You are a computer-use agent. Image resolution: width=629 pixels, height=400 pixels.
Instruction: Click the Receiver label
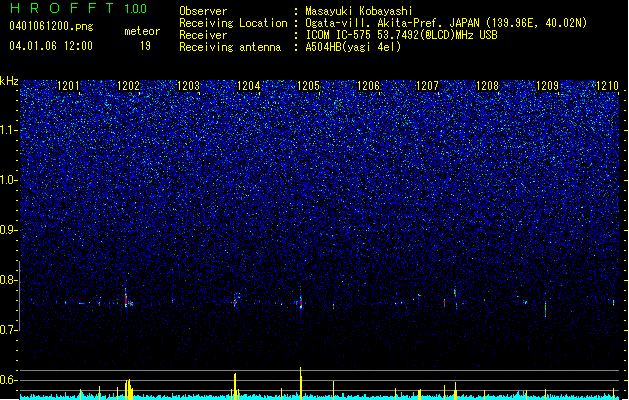[x=203, y=35]
